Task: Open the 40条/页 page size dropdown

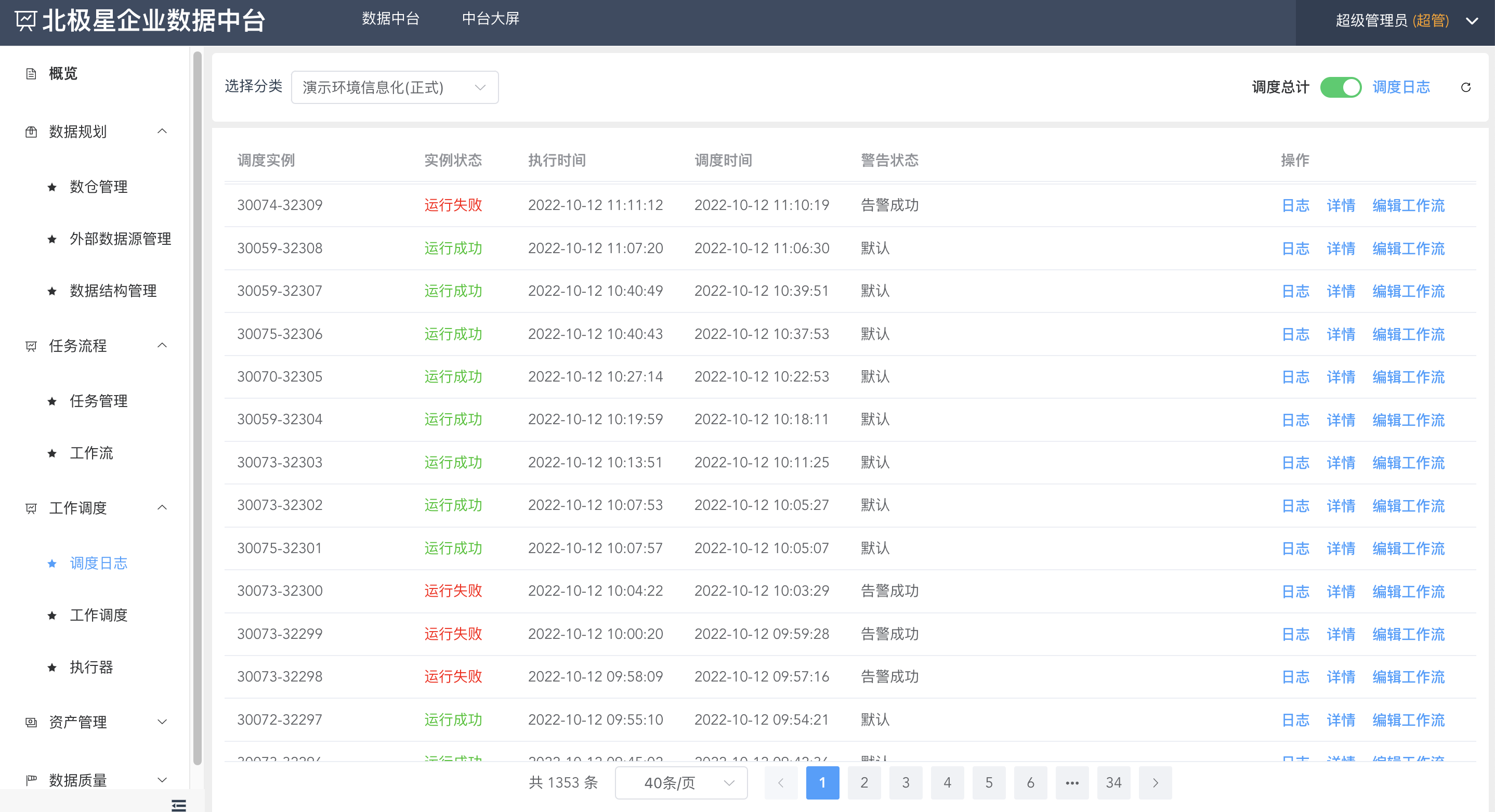Action: 681,782
